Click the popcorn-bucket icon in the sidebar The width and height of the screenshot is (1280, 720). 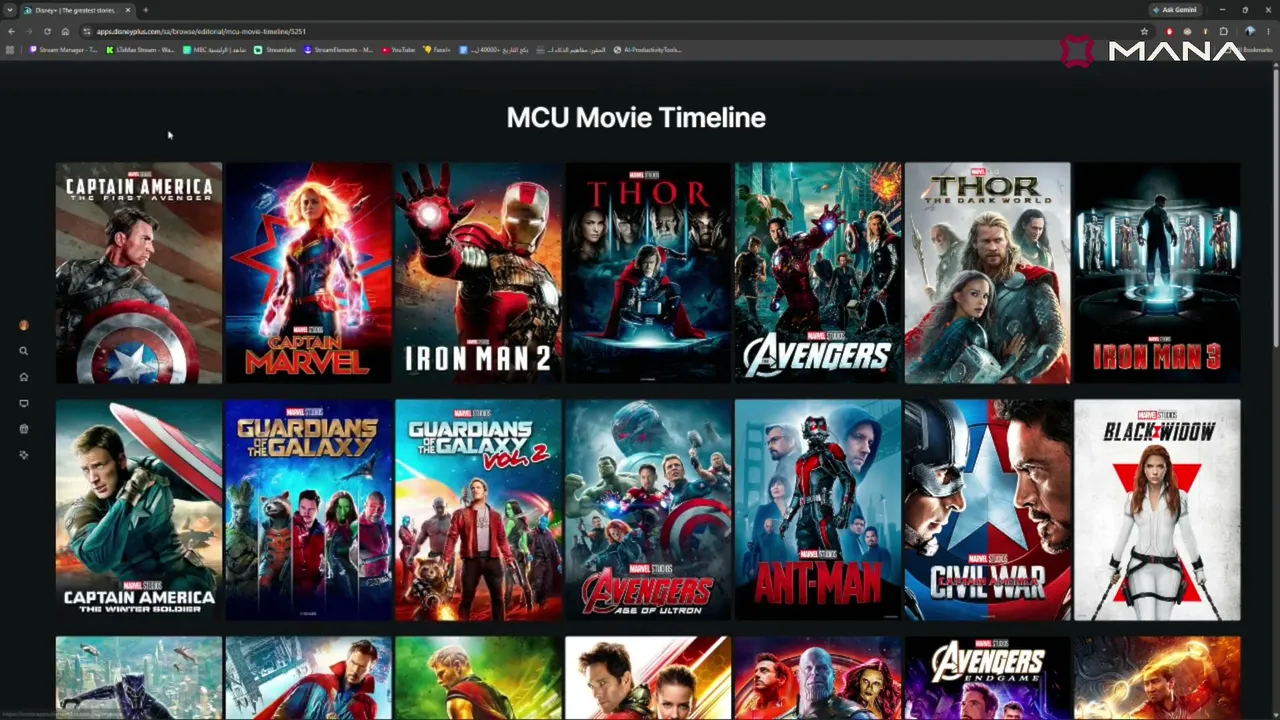click(x=23, y=429)
